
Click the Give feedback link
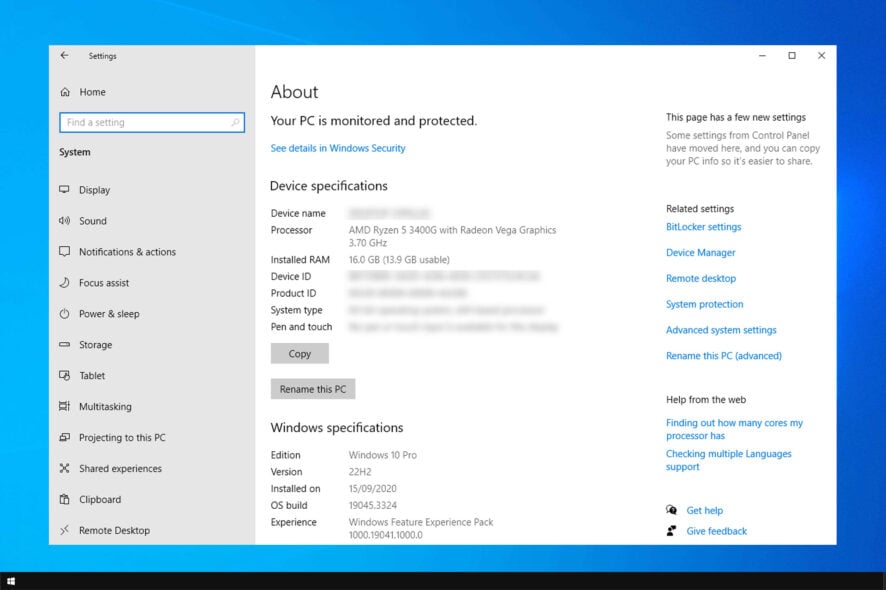716,531
